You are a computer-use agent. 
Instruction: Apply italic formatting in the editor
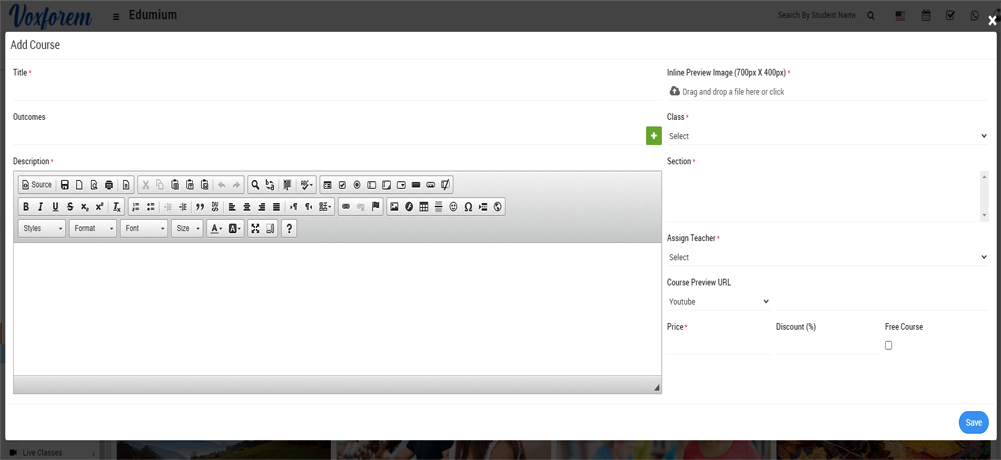click(x=40, y=207)
